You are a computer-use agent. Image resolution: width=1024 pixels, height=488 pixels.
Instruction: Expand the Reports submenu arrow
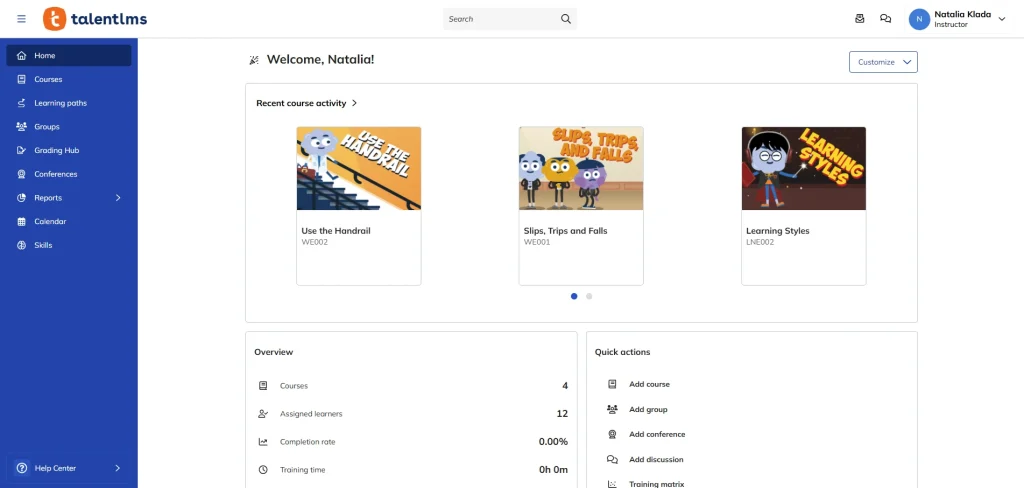pos(118,198)
